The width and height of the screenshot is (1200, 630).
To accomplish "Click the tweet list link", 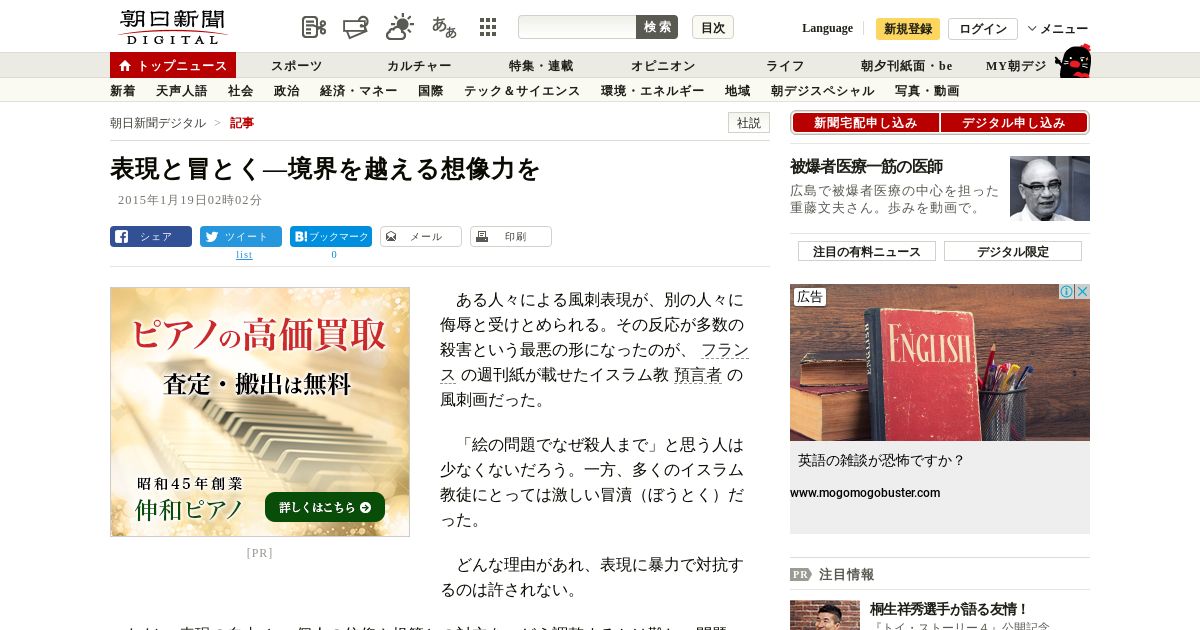I will pos(244,255).
